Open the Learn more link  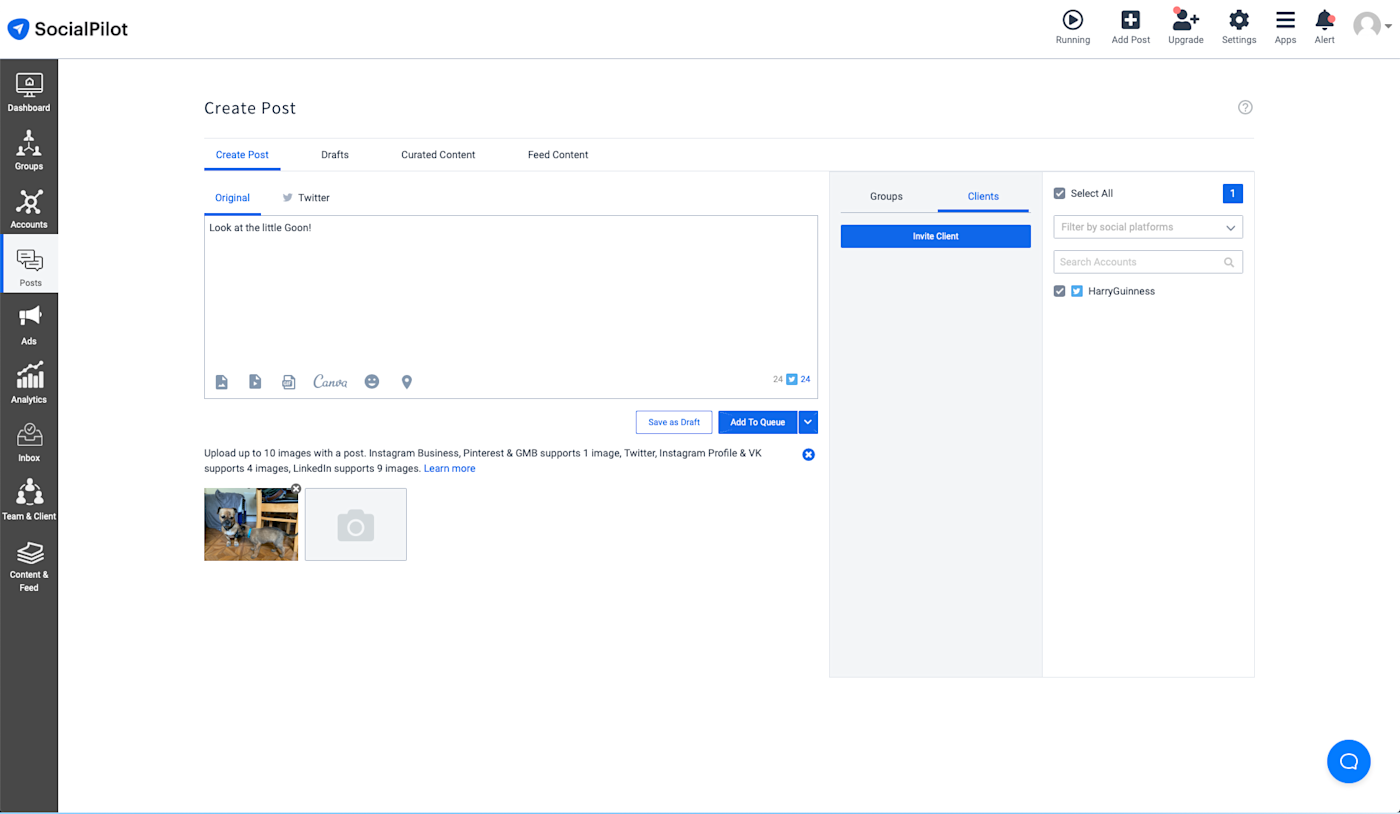449,469
